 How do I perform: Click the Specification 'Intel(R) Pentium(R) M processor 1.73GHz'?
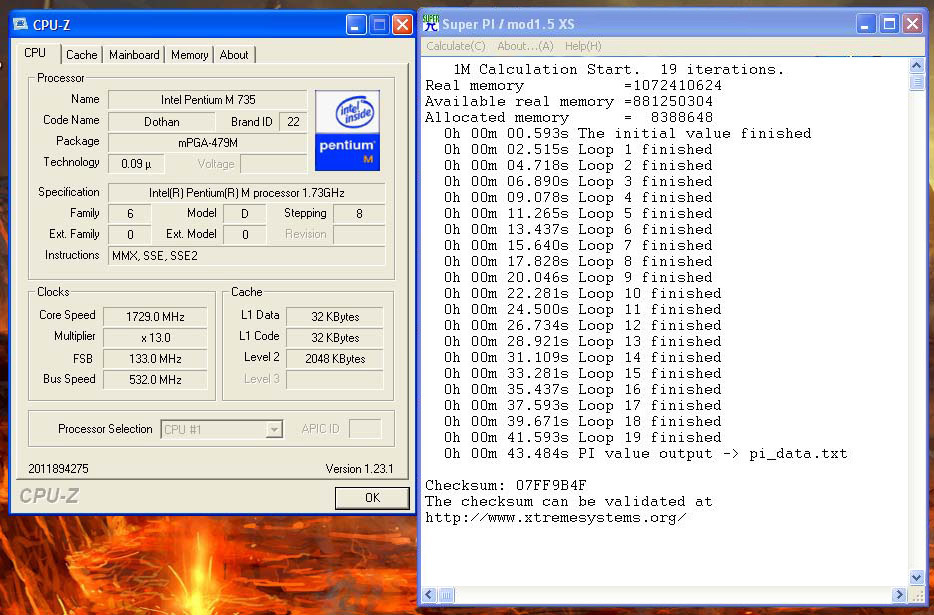247,192
